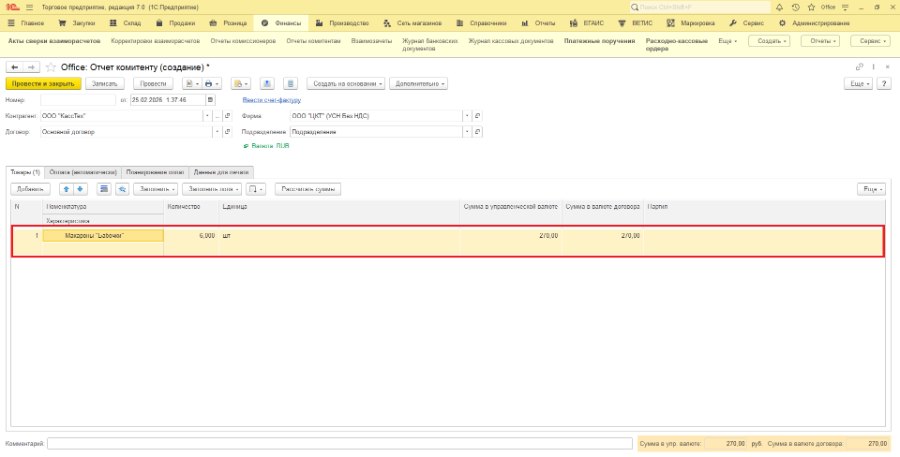Go forward with the right arrow button
Image resolution: width=900 pixels, height=457 pixels.
[31, 67]
